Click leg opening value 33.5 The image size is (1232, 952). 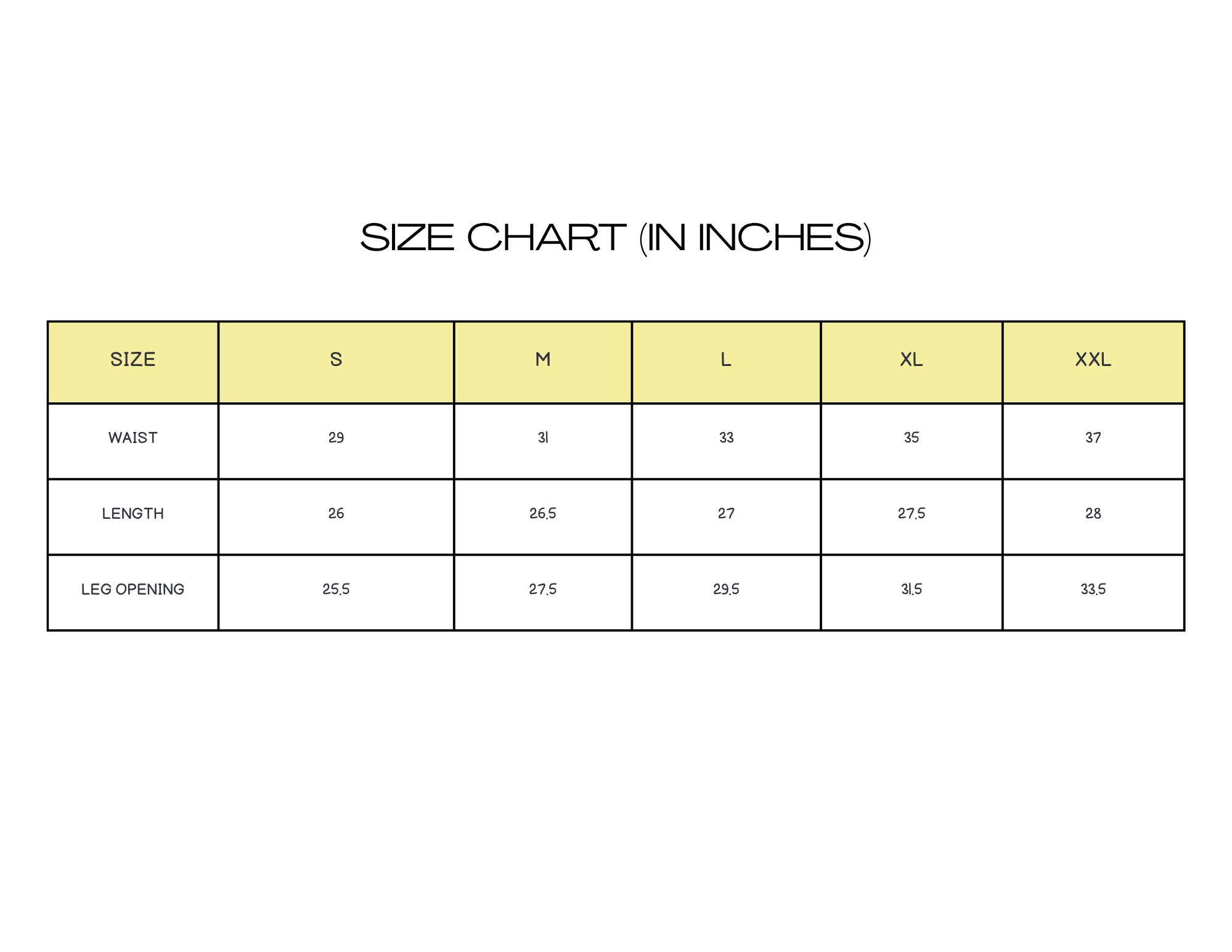pos(1093,589)
